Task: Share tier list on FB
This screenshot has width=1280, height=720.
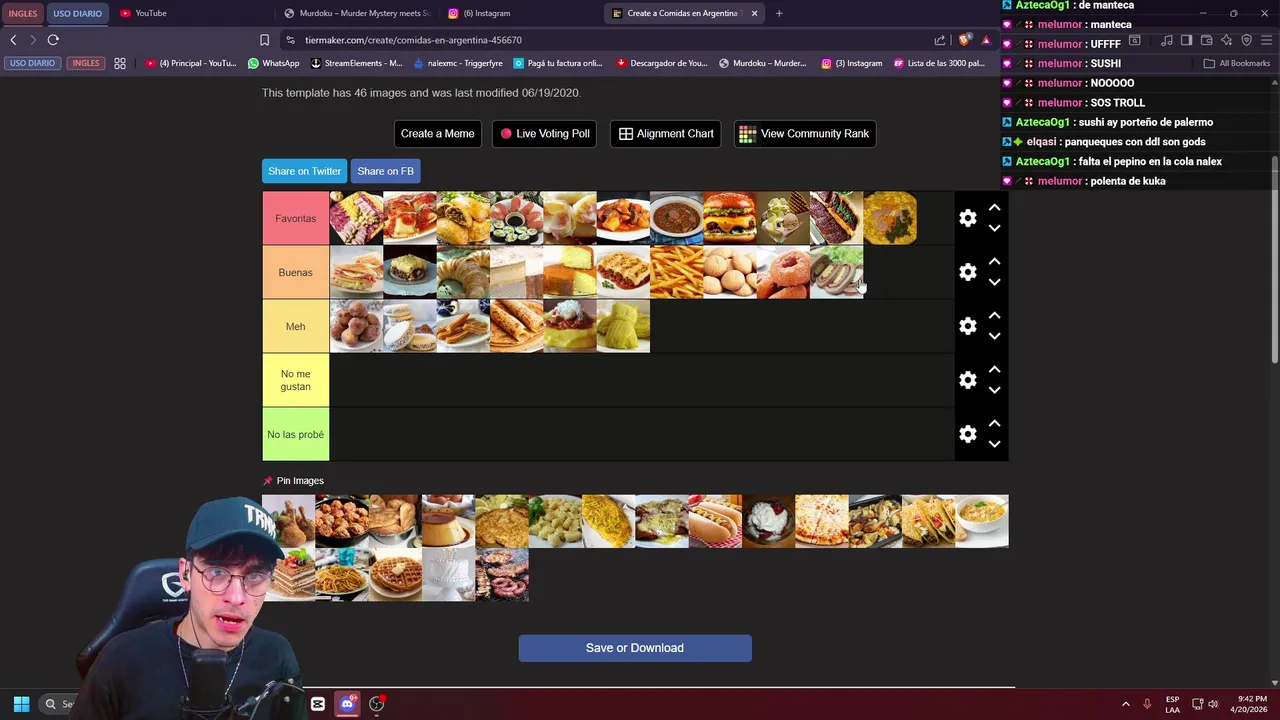Action: (385, 171)
